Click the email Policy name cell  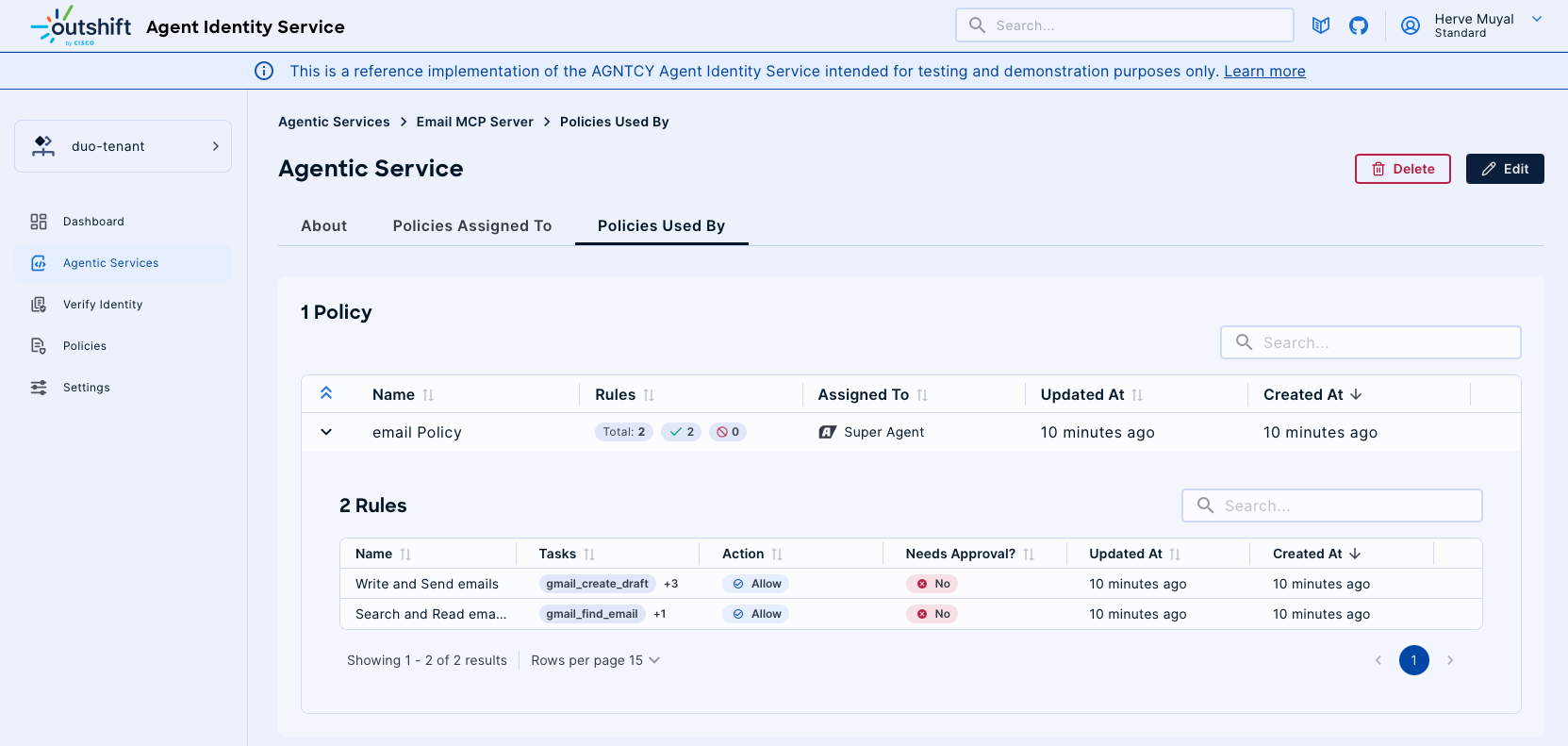[417, 432]
